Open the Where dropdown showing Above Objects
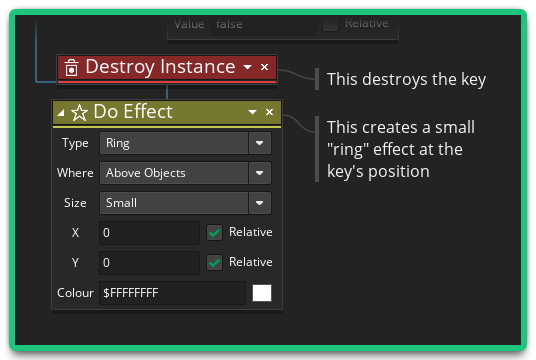 tap(185, 173)
